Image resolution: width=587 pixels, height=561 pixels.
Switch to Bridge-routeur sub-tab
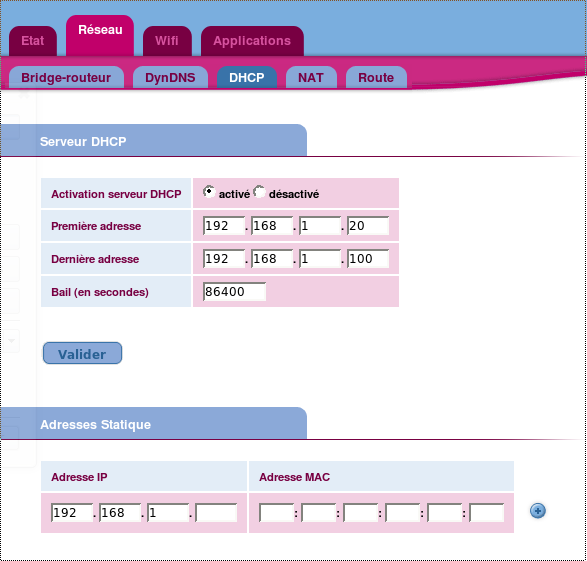(66, 77)
